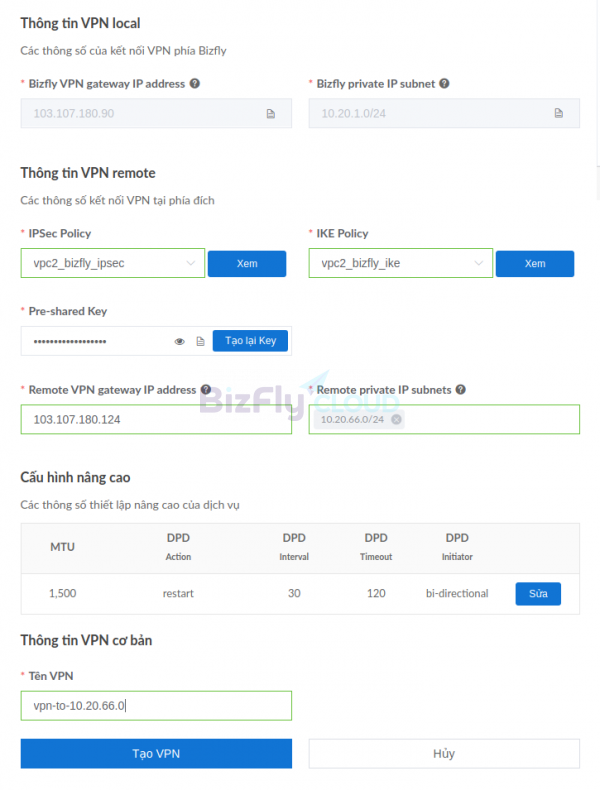Focus the Remote VPN gateway IP address field
Screen dimensions: 600x790
pyautogui.click(x=156, y=419)
